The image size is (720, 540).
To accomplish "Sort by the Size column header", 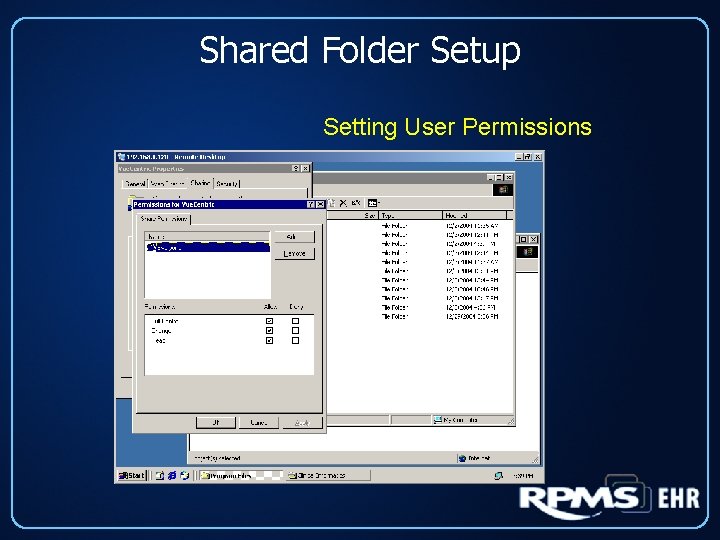I will click(353, 215).
